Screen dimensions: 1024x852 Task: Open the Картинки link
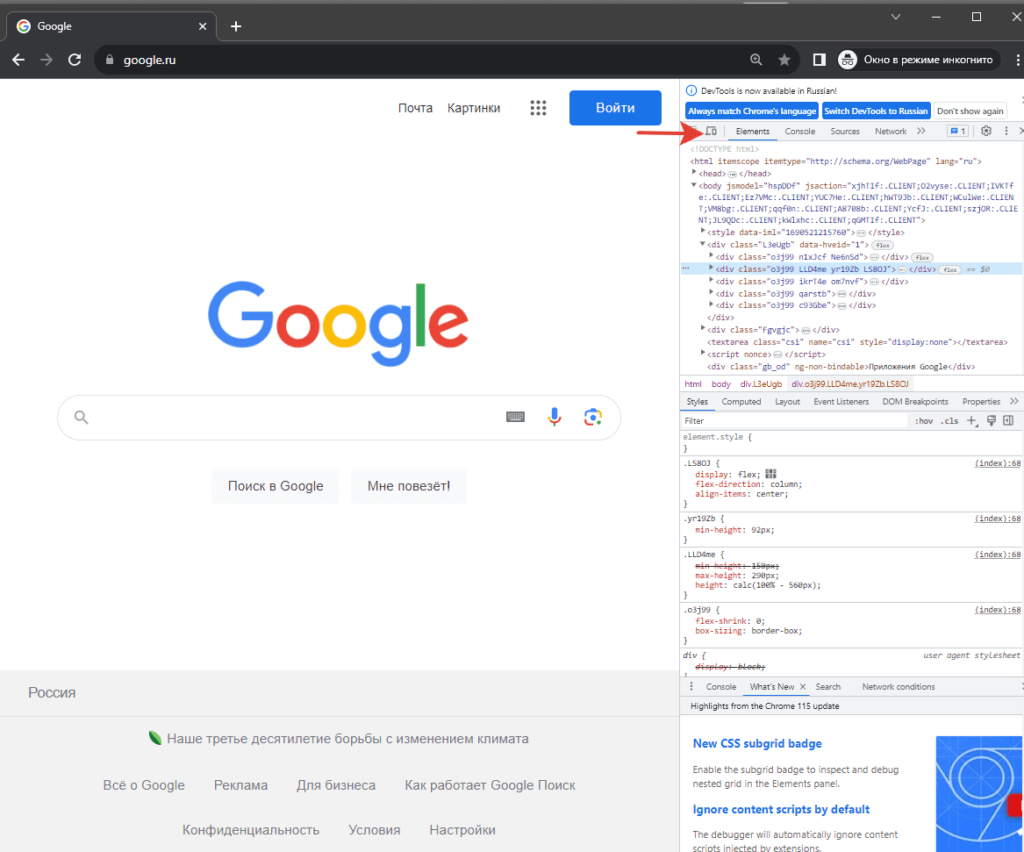tap(473, 108)
